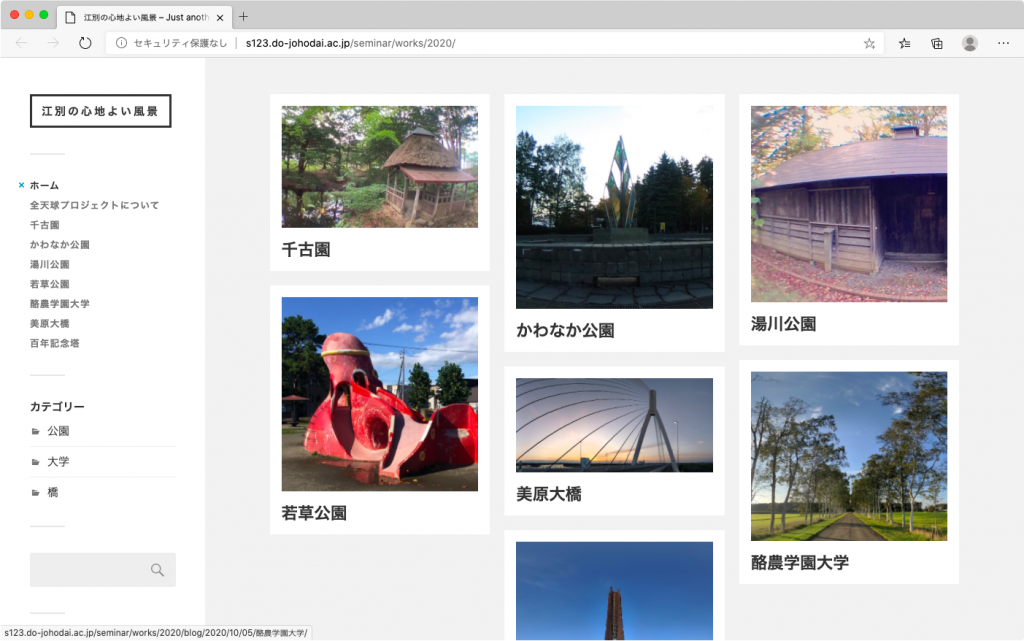Open the 大学 category link

click(58, 462)
